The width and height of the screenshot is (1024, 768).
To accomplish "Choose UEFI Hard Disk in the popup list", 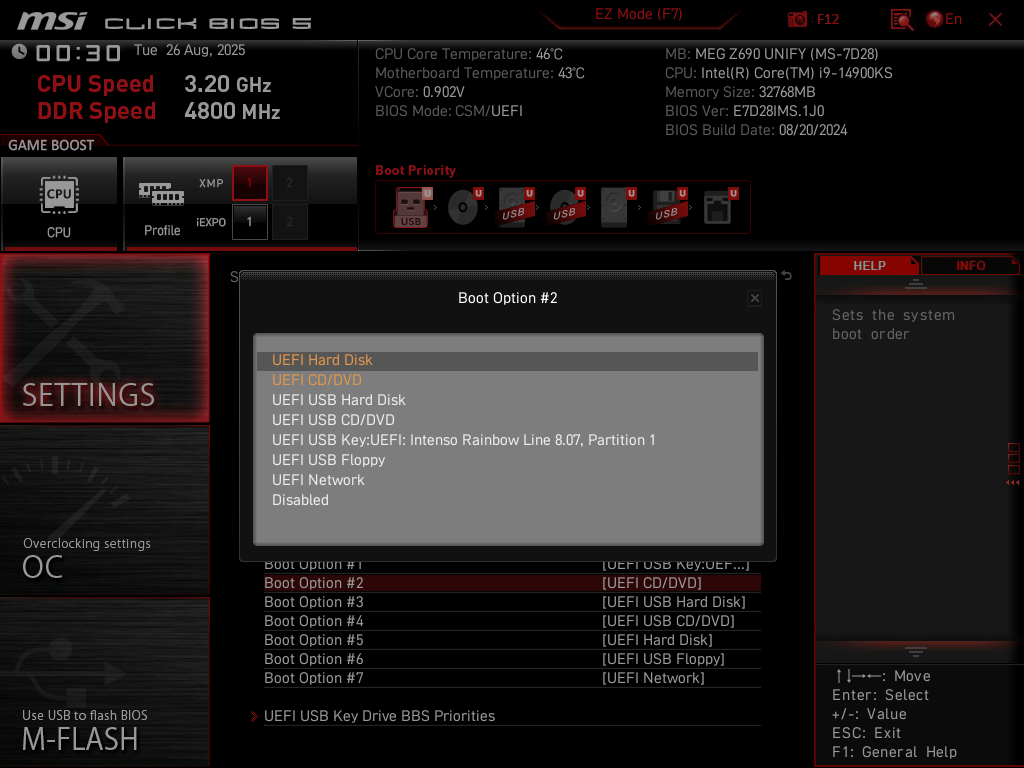I will [x=507, y=360].
